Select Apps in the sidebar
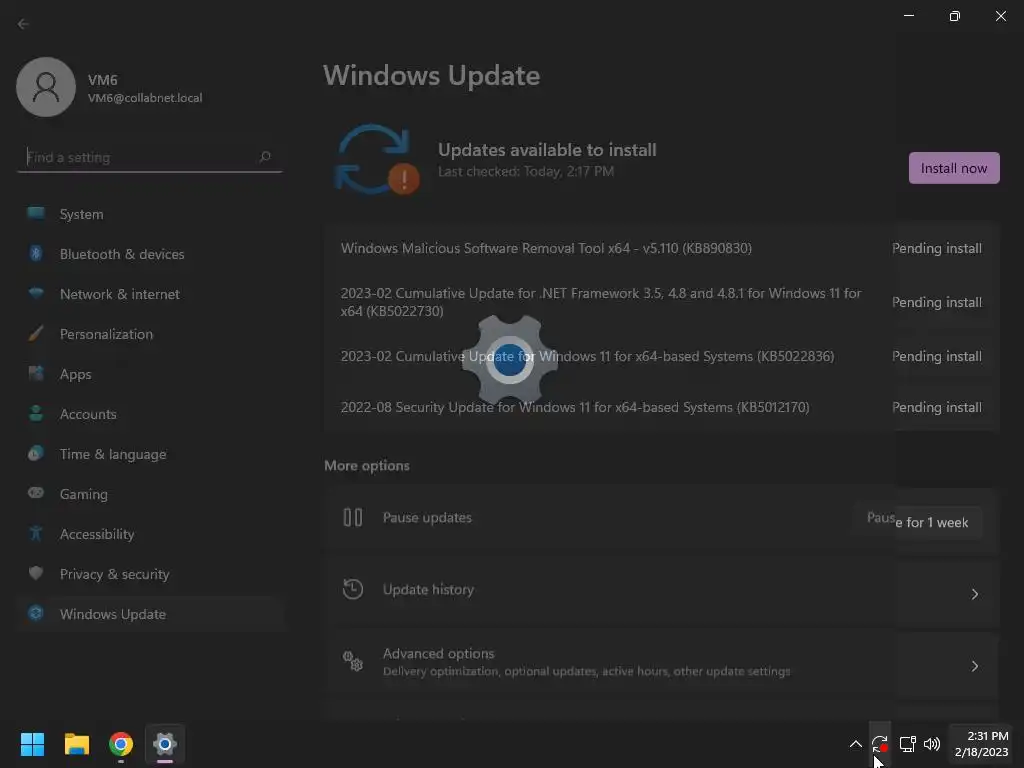 (150, 374)
